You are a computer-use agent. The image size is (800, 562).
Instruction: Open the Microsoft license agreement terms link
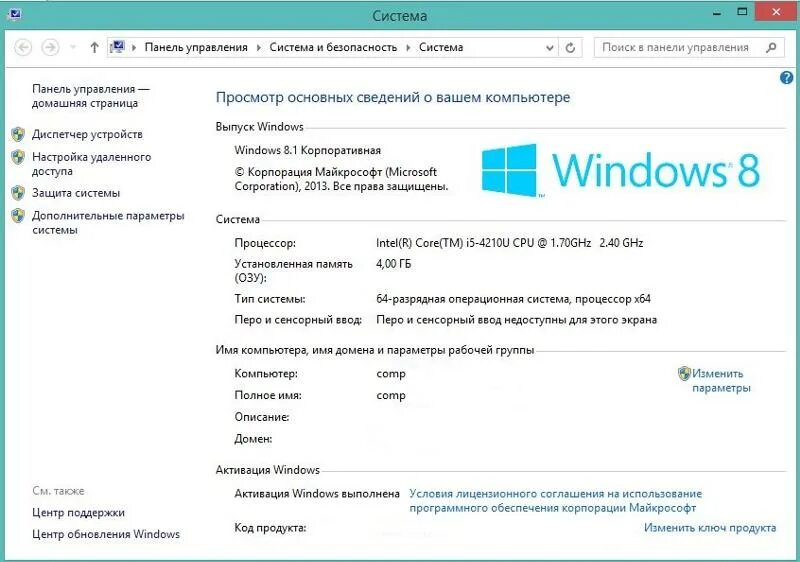555,501
